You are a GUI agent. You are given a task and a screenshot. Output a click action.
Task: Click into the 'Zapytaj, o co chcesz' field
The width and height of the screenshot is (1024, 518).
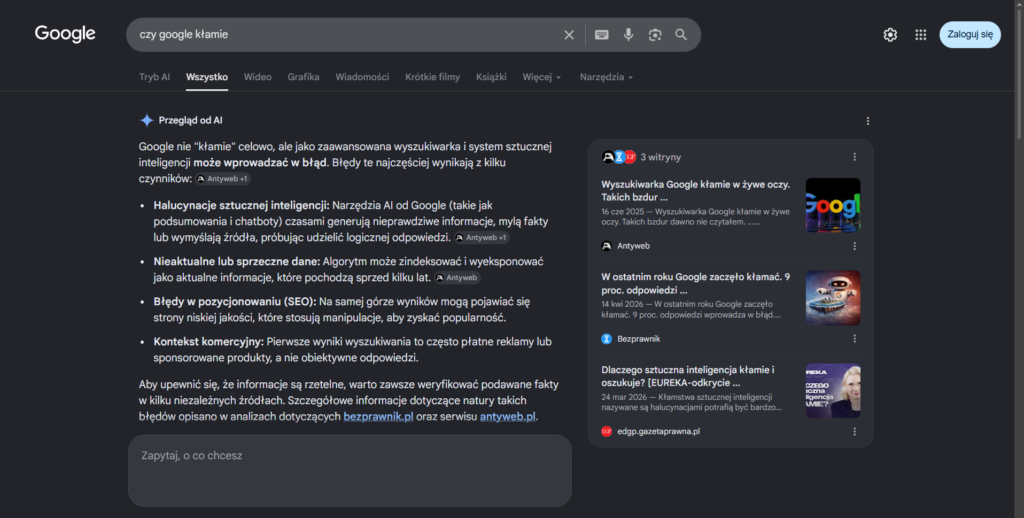click(349, 470)
